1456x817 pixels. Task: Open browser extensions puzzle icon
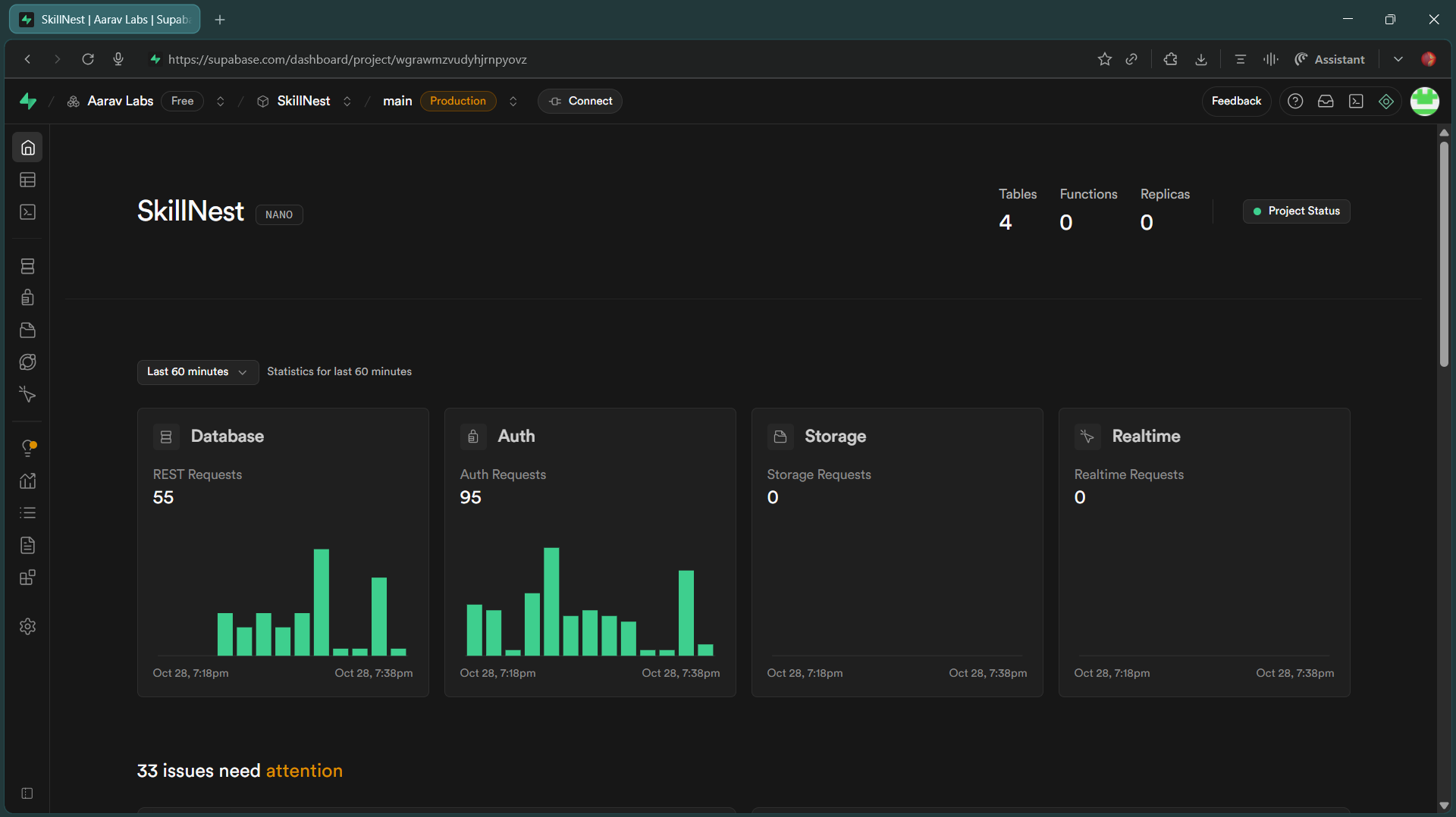(x=1171, y=59)
